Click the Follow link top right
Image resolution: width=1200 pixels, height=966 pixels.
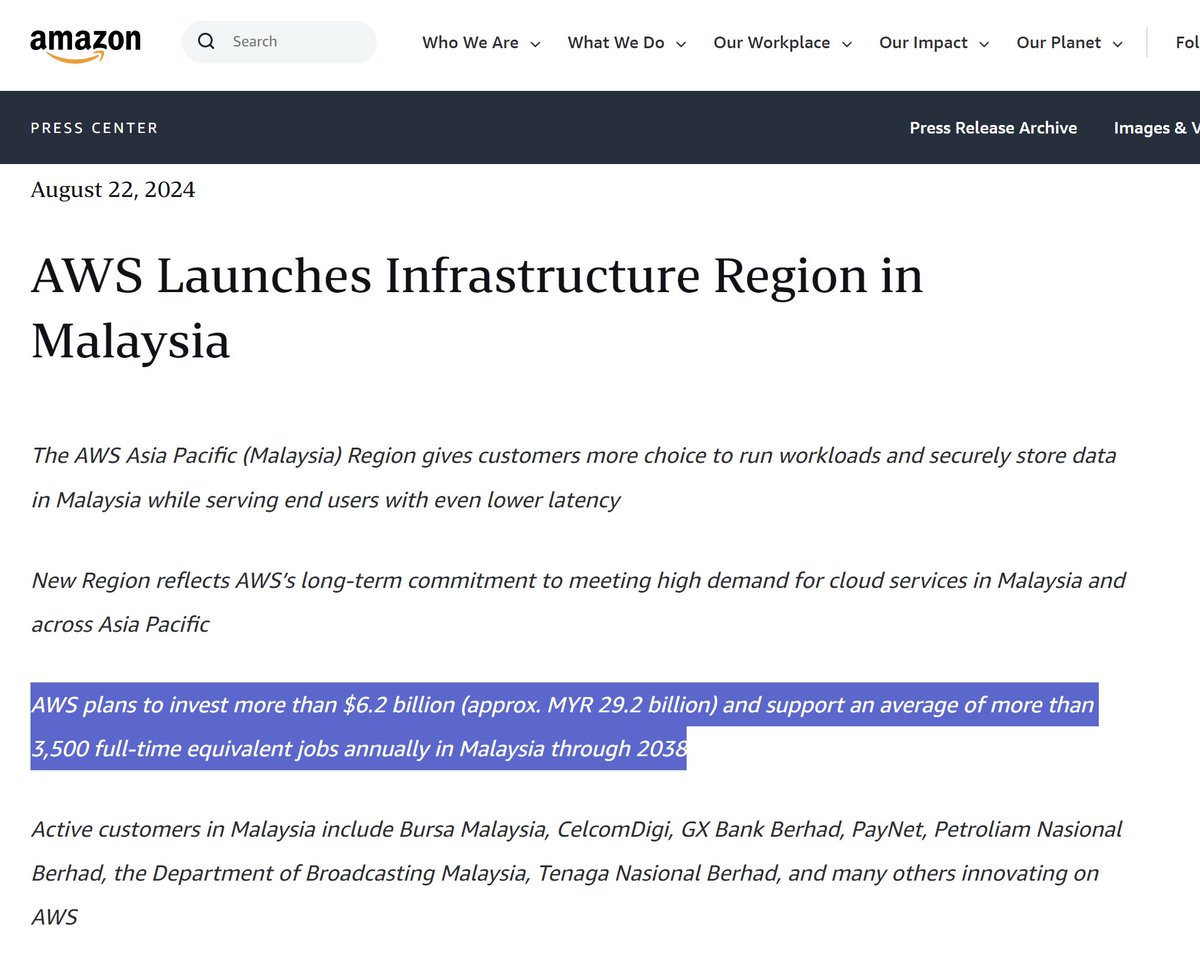1186,43
